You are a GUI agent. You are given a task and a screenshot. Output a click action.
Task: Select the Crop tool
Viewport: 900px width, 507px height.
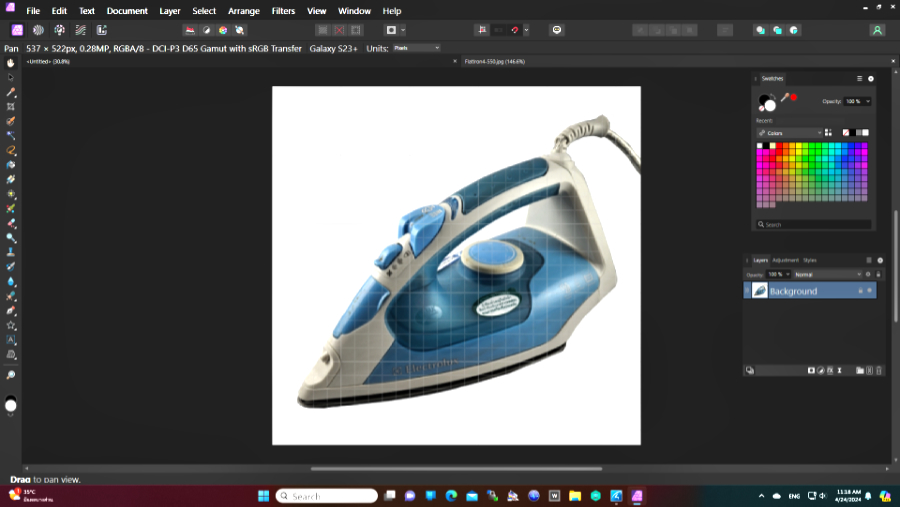[11, 106]
